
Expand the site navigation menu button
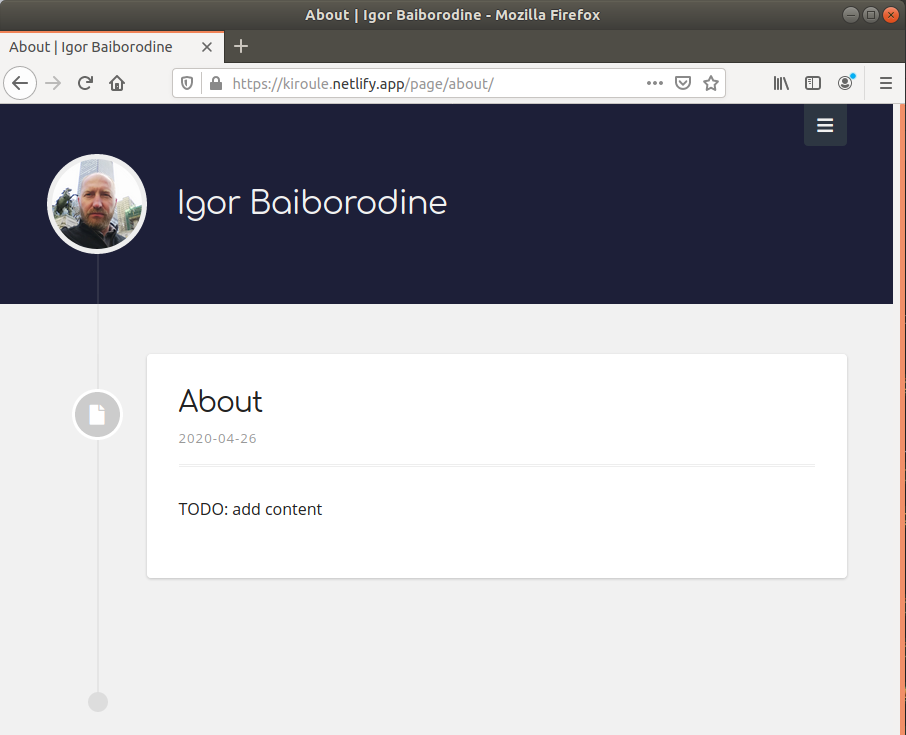click(x=825, y=125)
